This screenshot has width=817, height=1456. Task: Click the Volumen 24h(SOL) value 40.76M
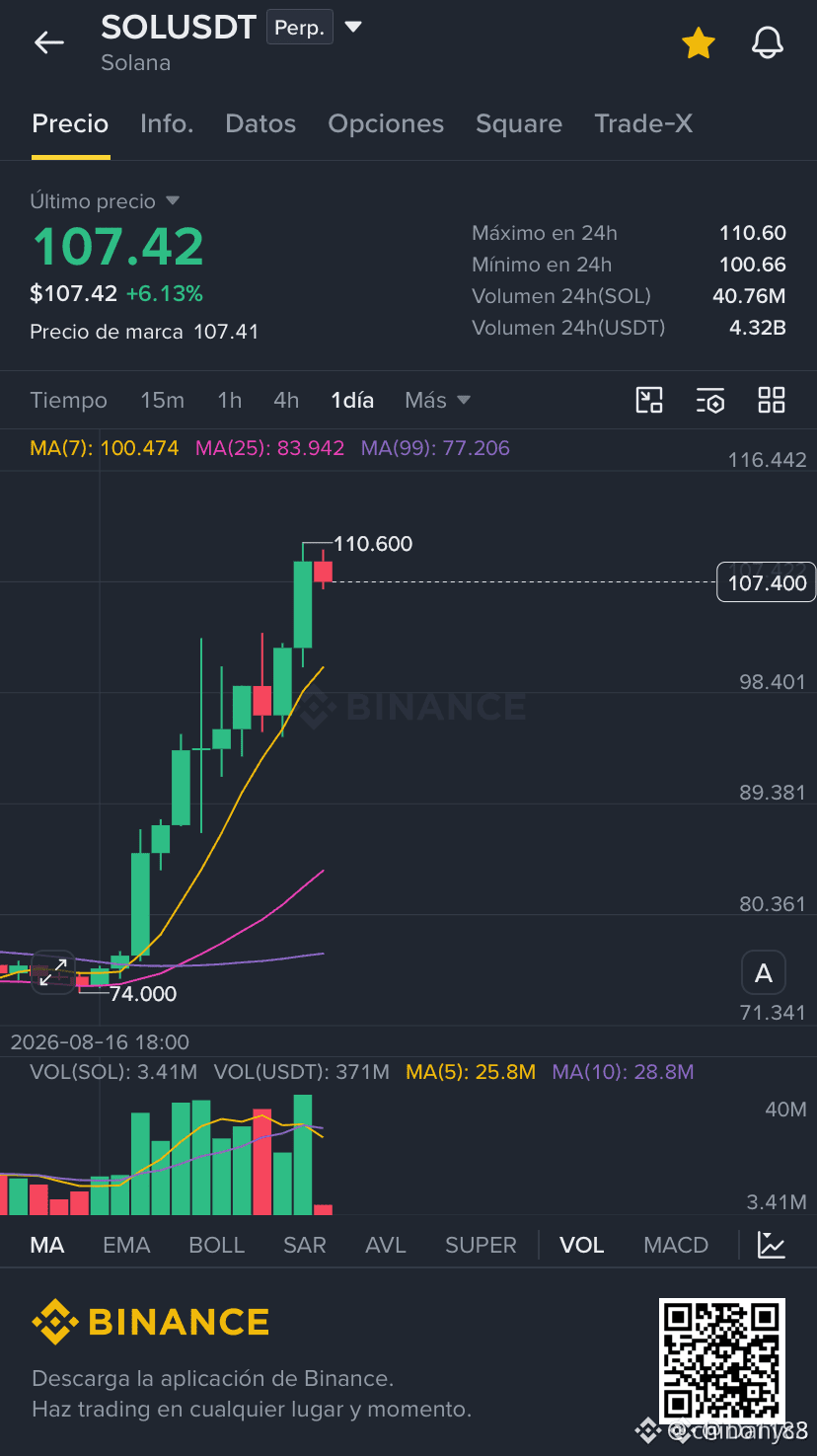[749, 296]
